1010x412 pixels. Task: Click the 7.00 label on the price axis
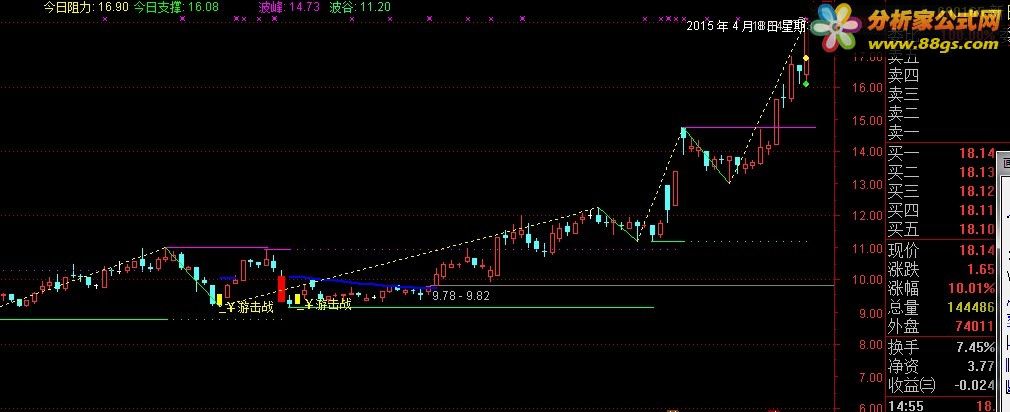pyautogui.click(x=869, y=377)
